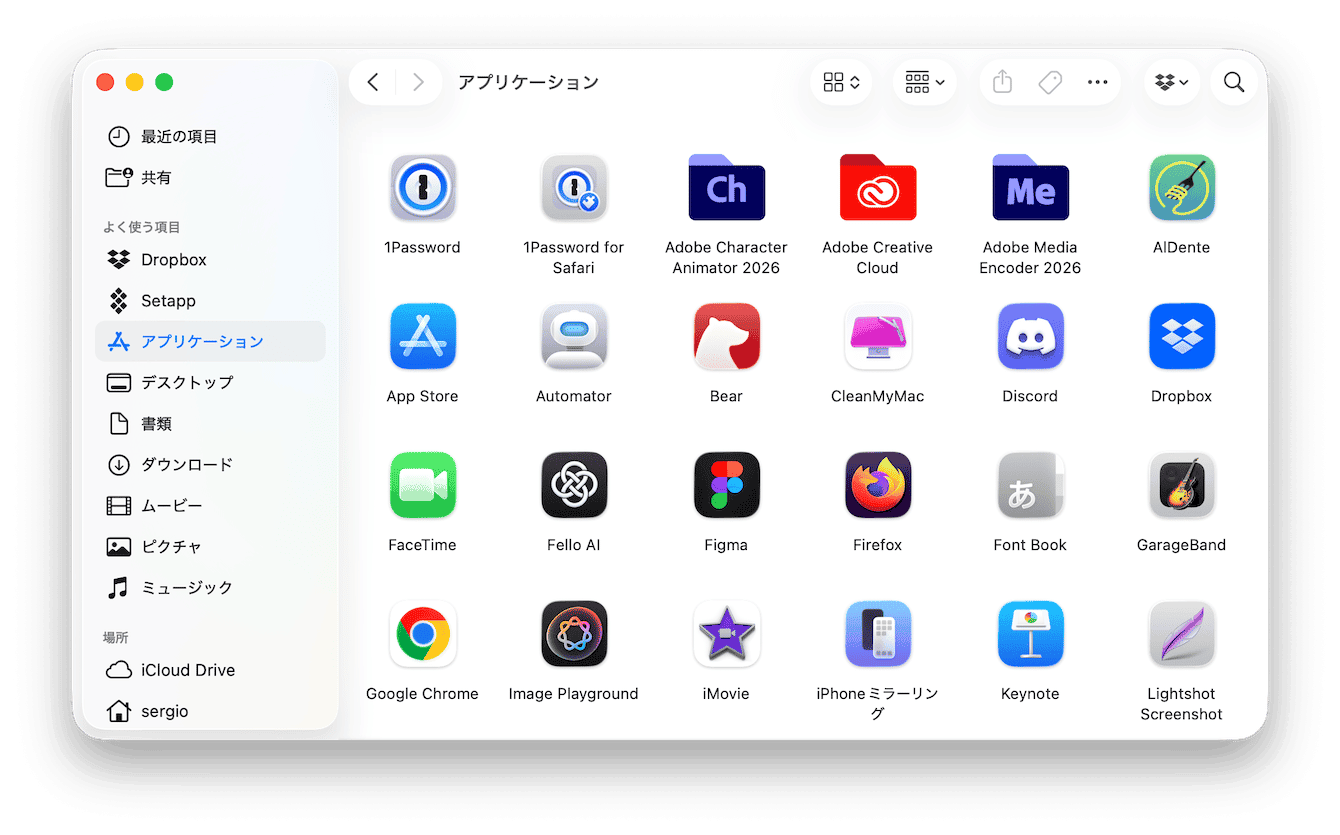1340x835 pixels.
Task: Open the Adobe Character Animator 2026 folder
Action: click(726, 187)
